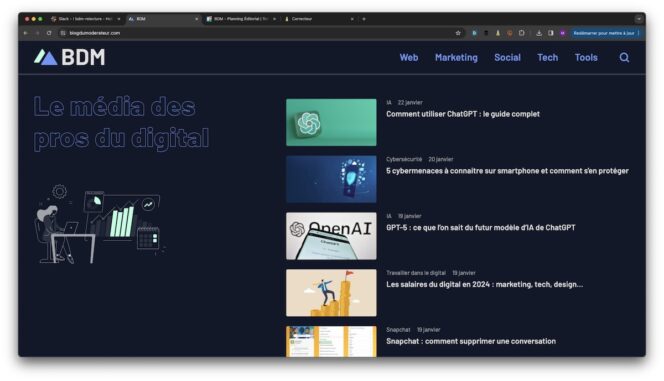Reload the page with the refresh icon
This screenshot has height=381, width=664.
(49, 33)
